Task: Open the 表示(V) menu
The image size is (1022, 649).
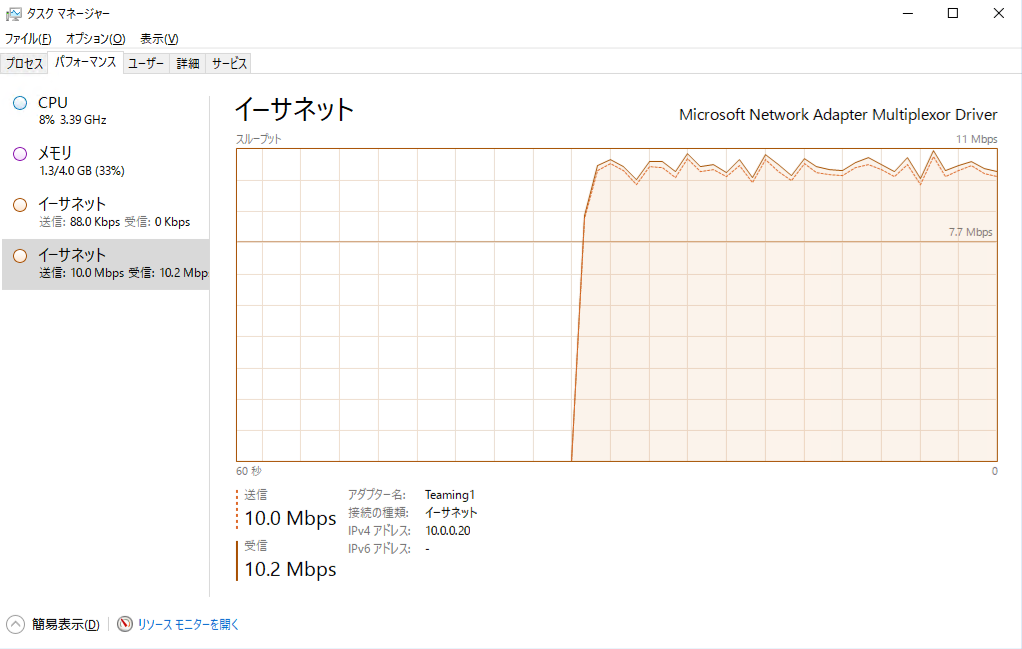Action: 159,39
